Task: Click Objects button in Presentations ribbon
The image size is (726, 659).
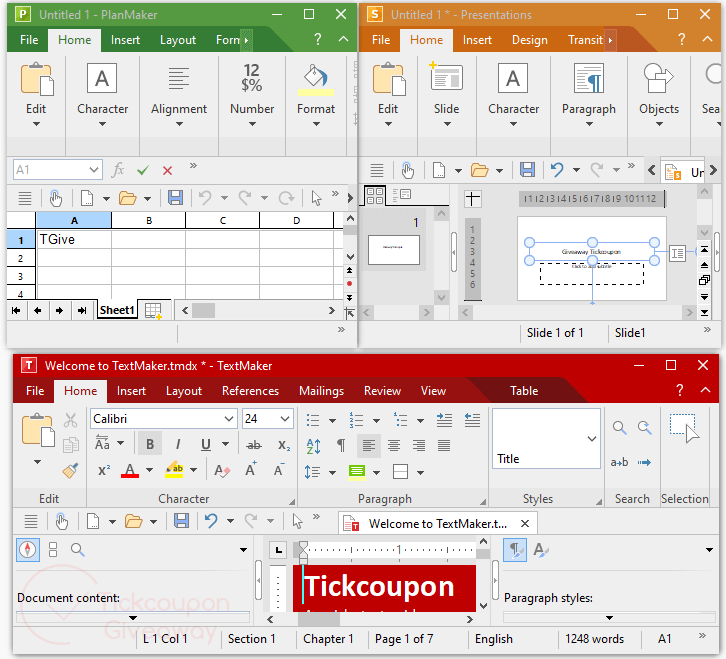Action: click(x=658, y=94)
